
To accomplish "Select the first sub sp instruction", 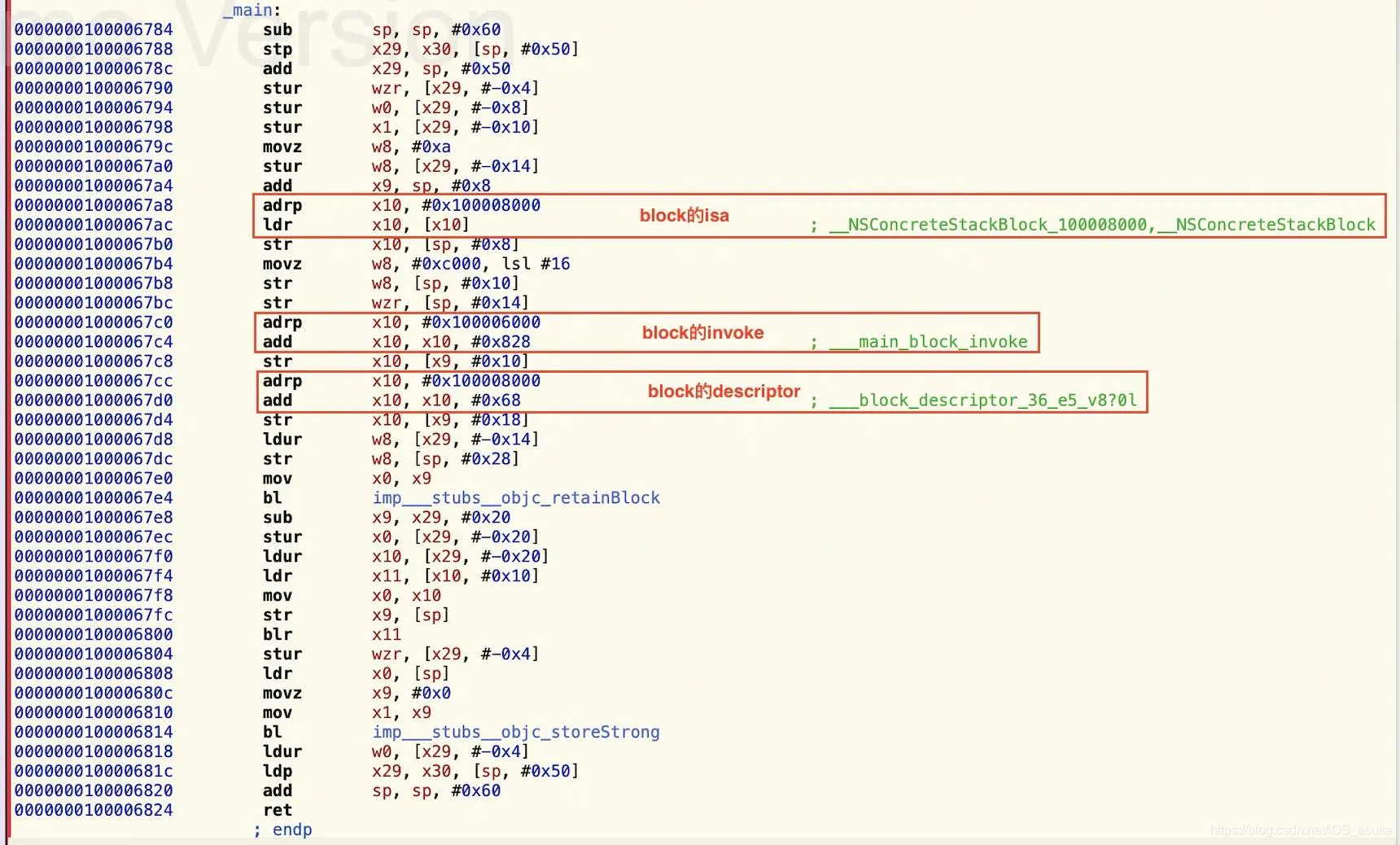I will pos(381,29).
